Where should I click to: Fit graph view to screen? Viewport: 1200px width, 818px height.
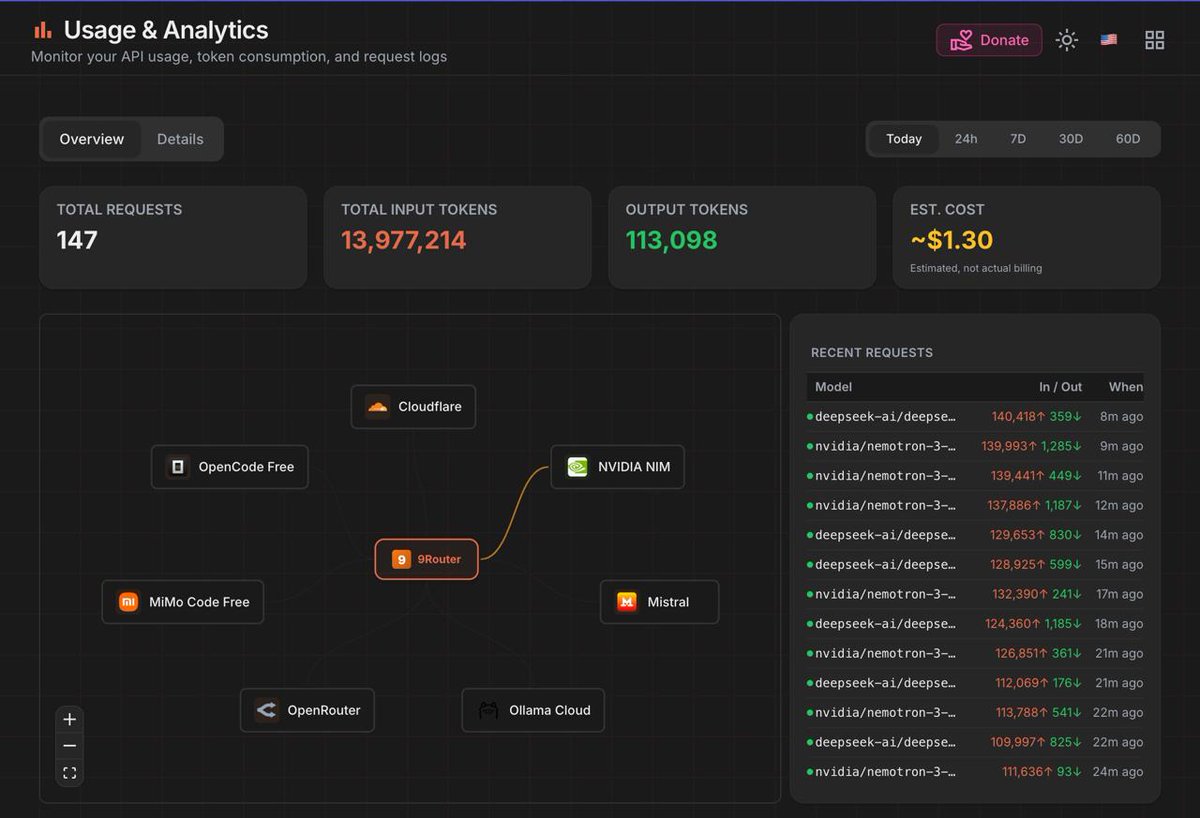point(69,773)
